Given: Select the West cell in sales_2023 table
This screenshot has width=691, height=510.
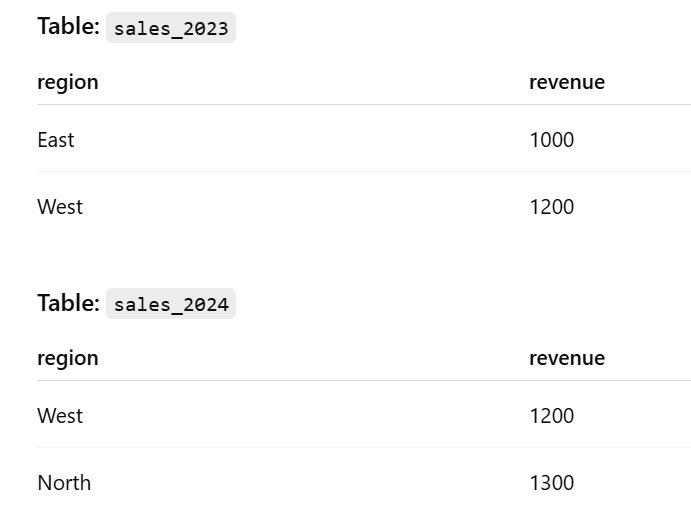Looking at the screenshot, I should point(60,207).
